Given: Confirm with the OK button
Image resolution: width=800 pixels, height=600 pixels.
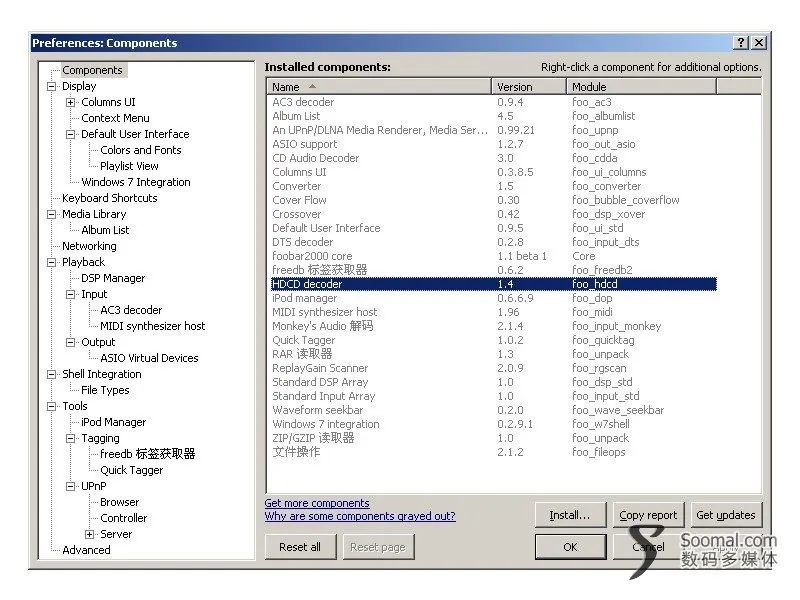Looking at the screenshot, I should [x=570, y=547].
